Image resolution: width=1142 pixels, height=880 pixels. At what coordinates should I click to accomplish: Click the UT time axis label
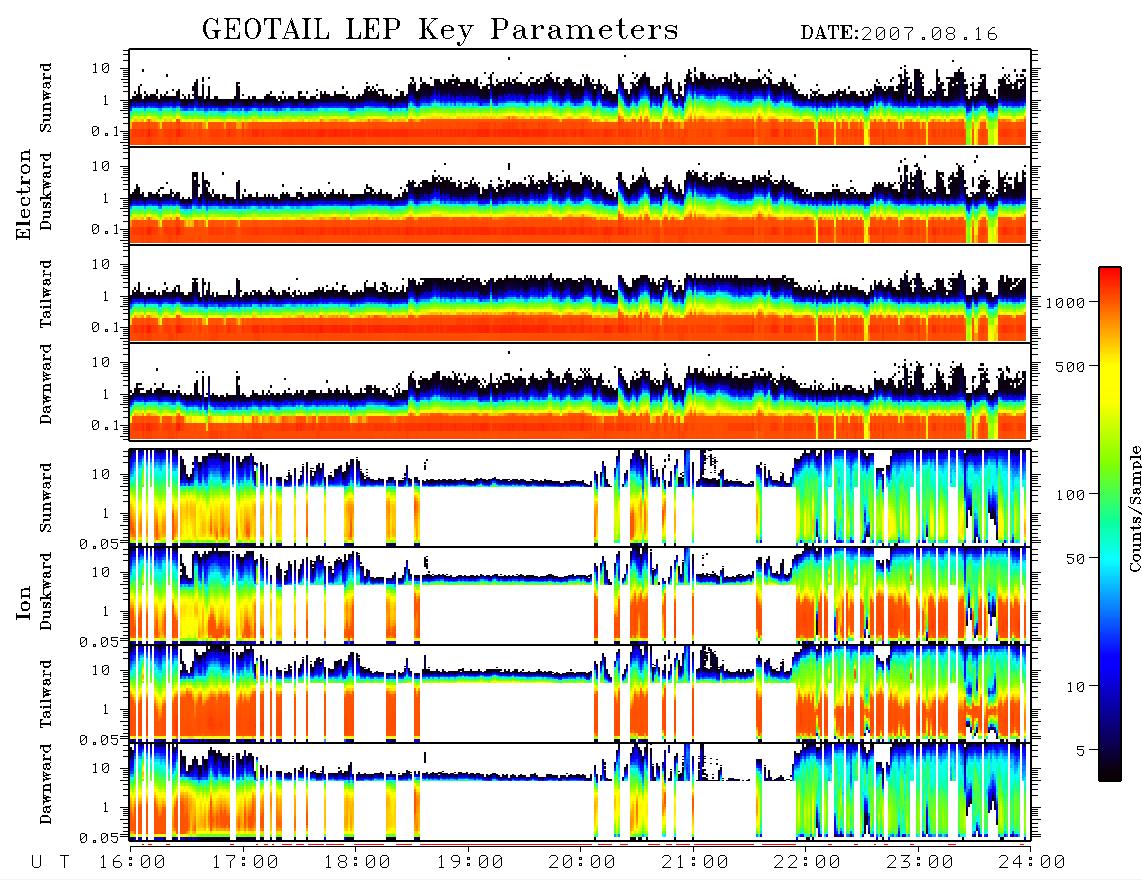(51, 862)
